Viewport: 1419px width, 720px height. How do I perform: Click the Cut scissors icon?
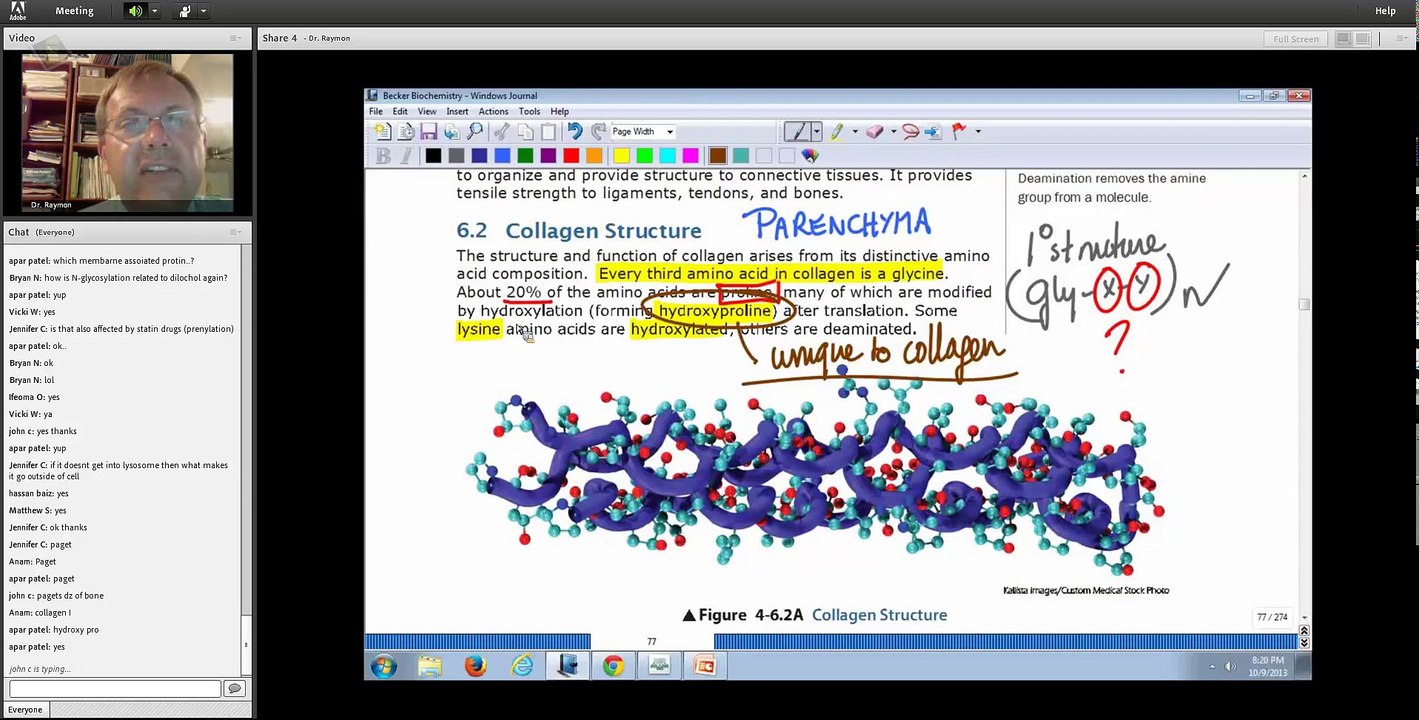502,131
